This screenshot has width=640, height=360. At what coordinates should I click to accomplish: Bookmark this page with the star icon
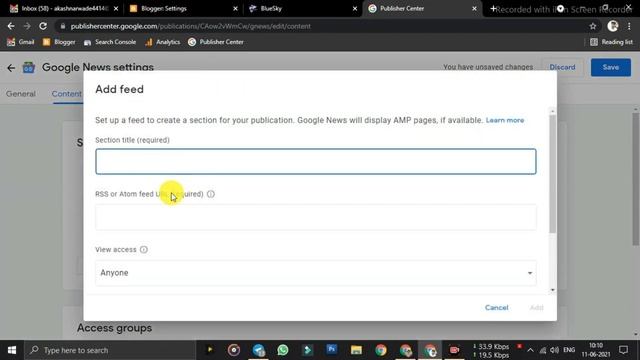point(593,26)
